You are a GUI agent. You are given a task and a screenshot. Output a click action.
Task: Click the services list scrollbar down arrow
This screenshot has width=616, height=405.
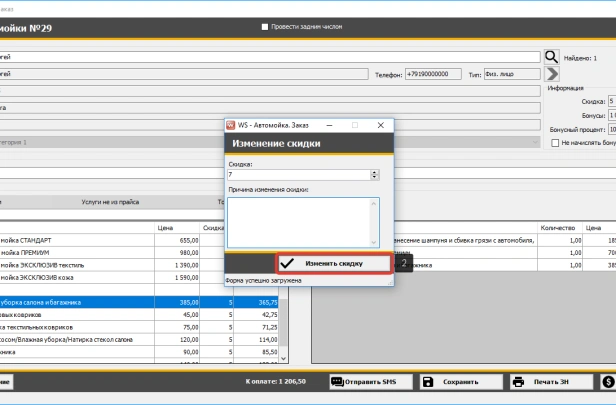[283, 357]
